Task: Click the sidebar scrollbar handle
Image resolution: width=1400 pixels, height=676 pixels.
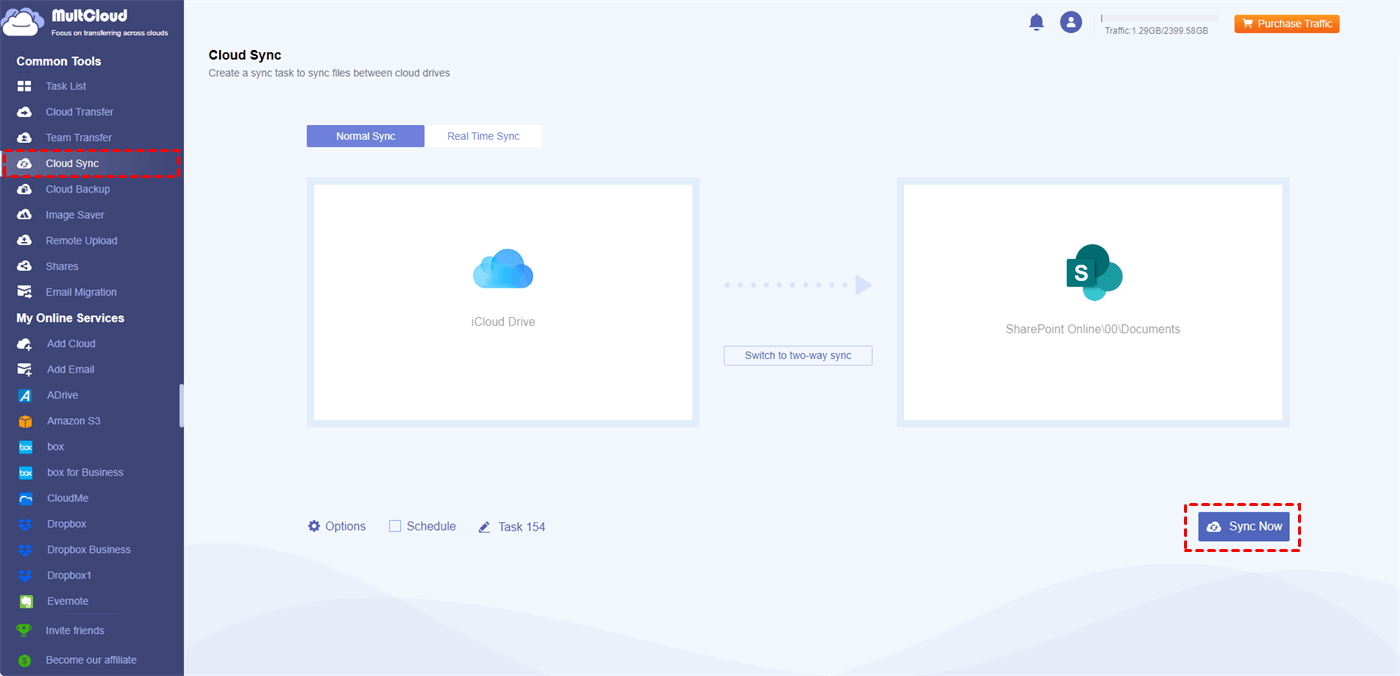Action: 181,405
